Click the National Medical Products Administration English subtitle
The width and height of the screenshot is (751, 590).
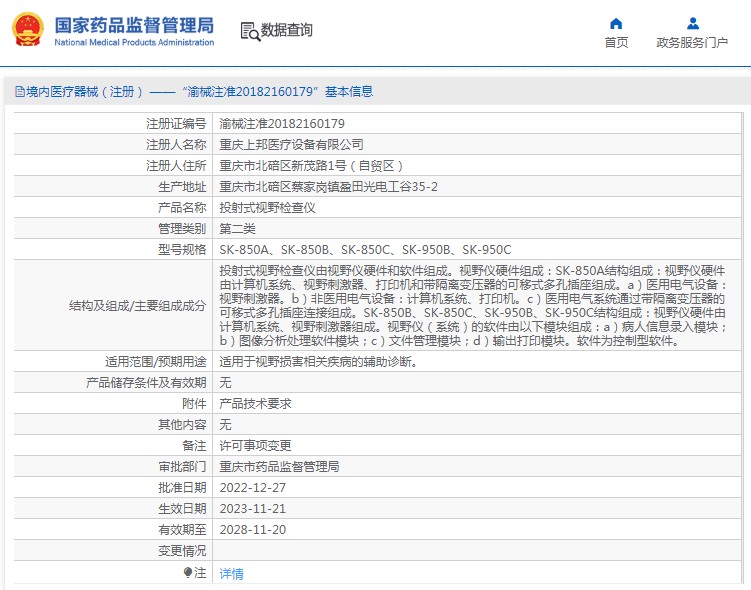point(133,43)
